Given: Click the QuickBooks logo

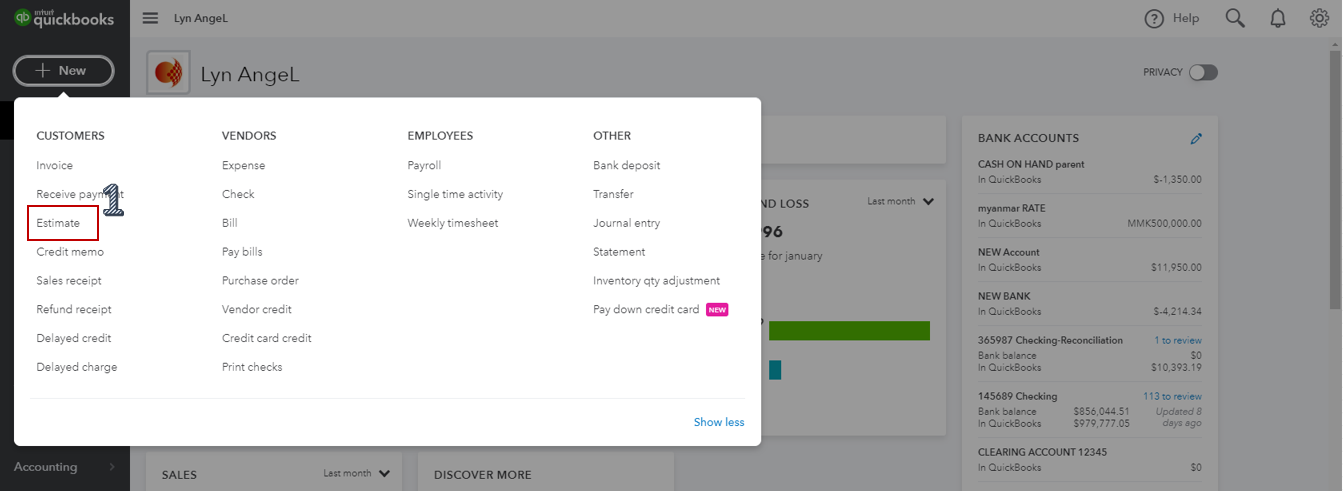Looking at the screenshot, I should point(65,18).
